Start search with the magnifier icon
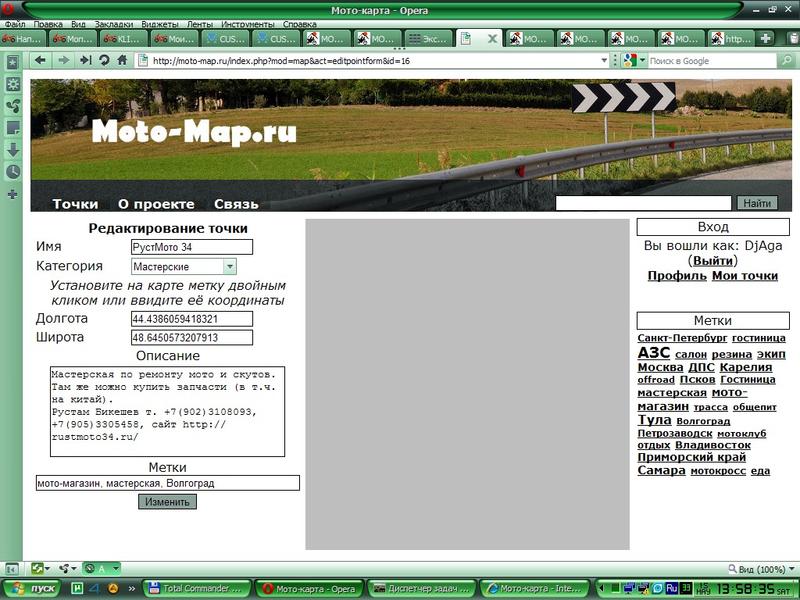This screenshot has height=600, width=800. click(786, 61)
